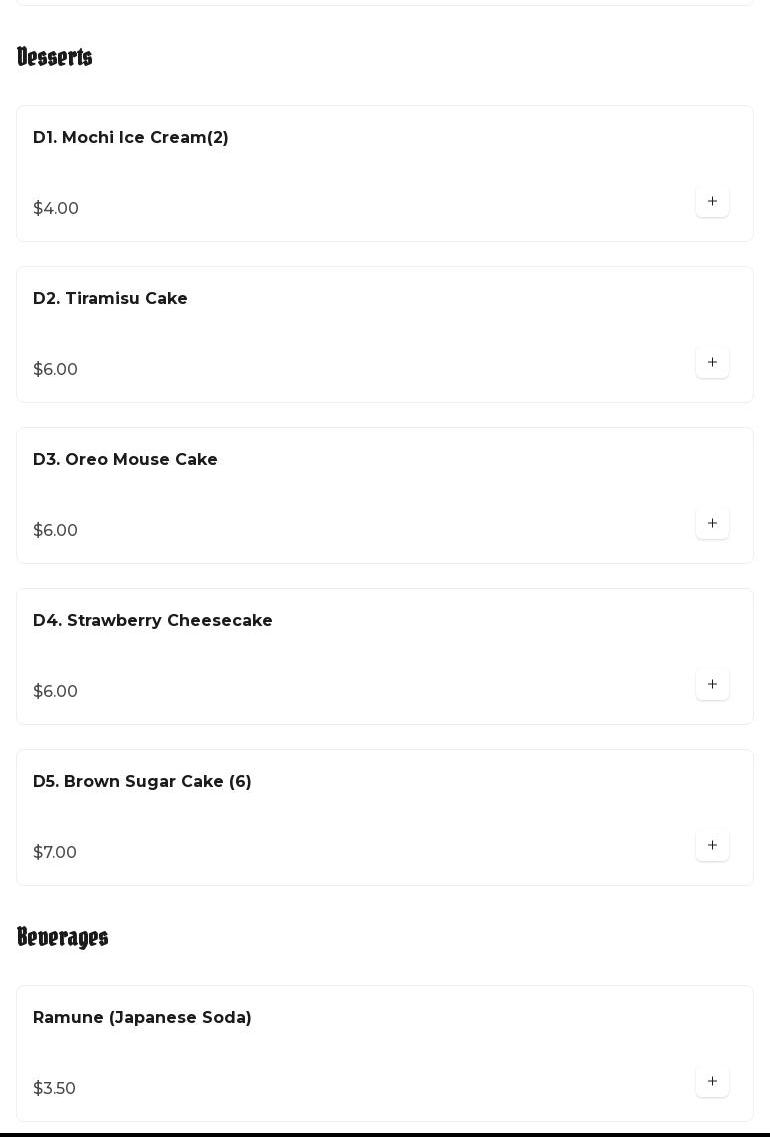Add Strawberry Cheesecake via plus icon
The height and width of the screenshot is (1137, 770).
point(712,685)
